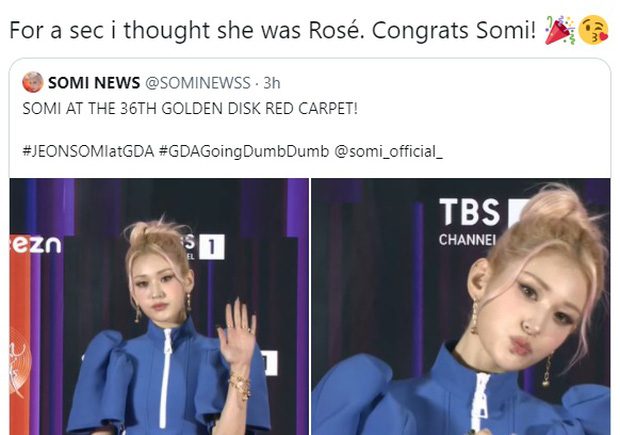
Task: Open the left photo of Somi waving
Action: 159,306
